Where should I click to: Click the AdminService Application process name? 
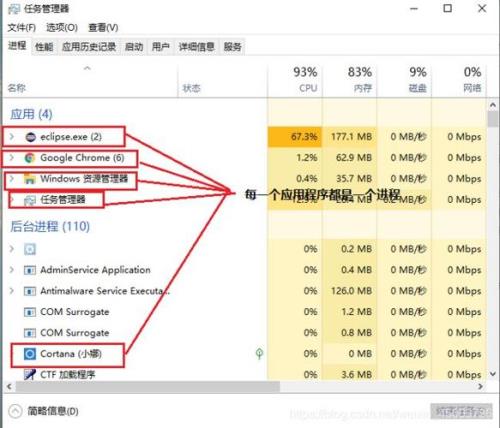click(95, 270)
